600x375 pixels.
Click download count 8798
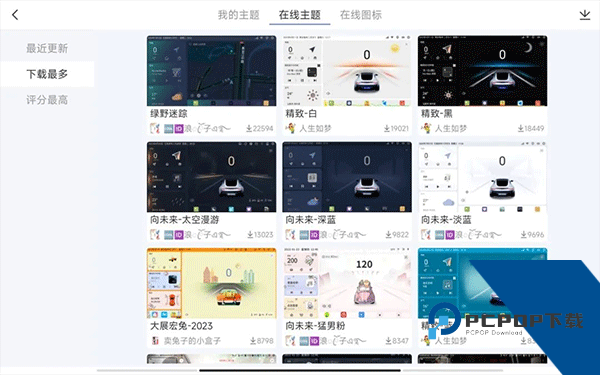[x=262, y=341]
